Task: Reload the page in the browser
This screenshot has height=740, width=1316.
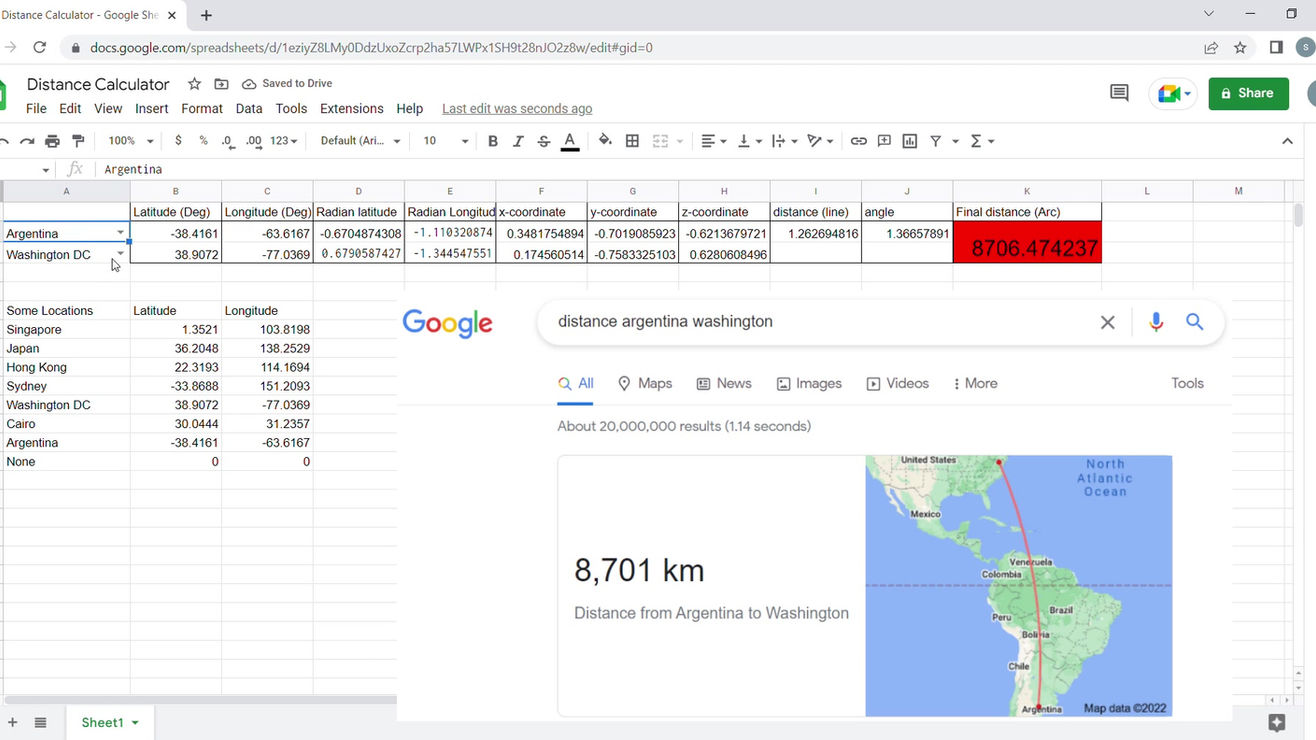Action: (x=40, y=47)
